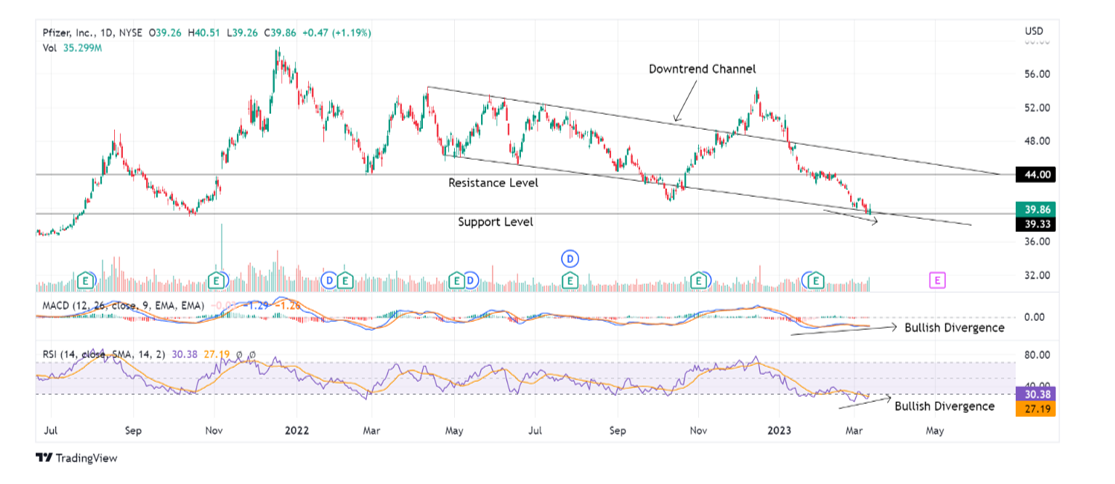Click the raised dividend D marker near July 2022
The image size is (1115, 484).
pyautogui.click(x=570, y=258)
